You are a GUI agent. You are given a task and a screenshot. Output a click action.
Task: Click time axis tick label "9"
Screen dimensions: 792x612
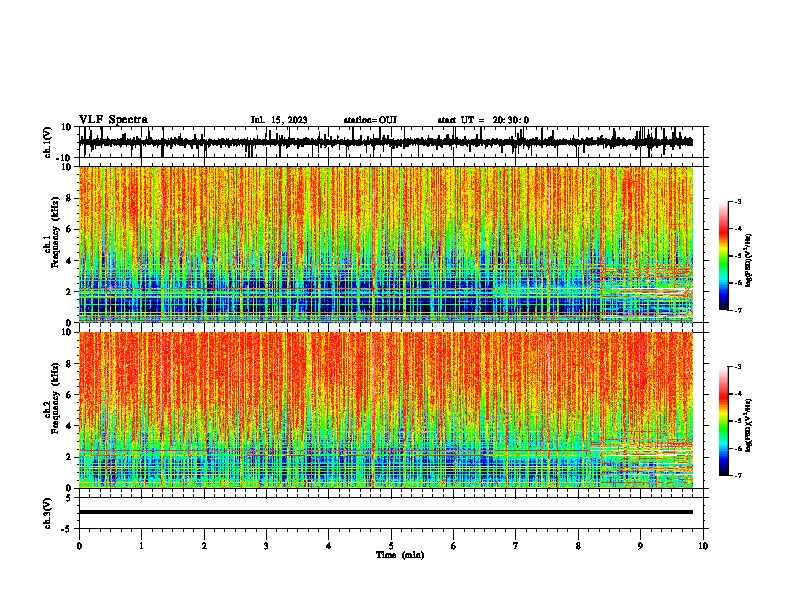click(x=640, y=546)
